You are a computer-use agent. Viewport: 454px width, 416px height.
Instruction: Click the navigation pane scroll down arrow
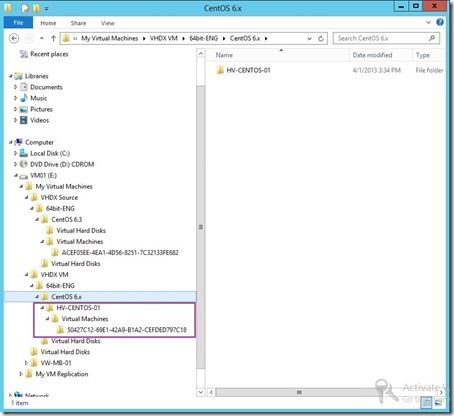201,392
